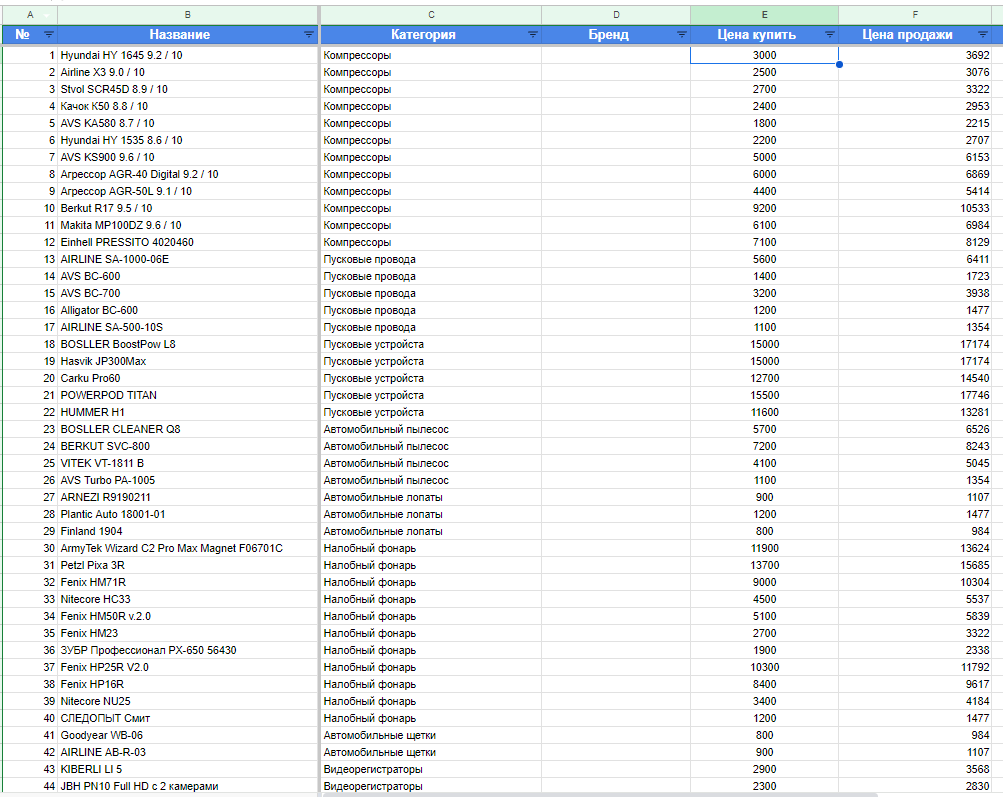Viewport: 1003px width, 797px height.
Task: Select cell AIRLINE SA-1000-06E
Action: click(x=187, y=259)
